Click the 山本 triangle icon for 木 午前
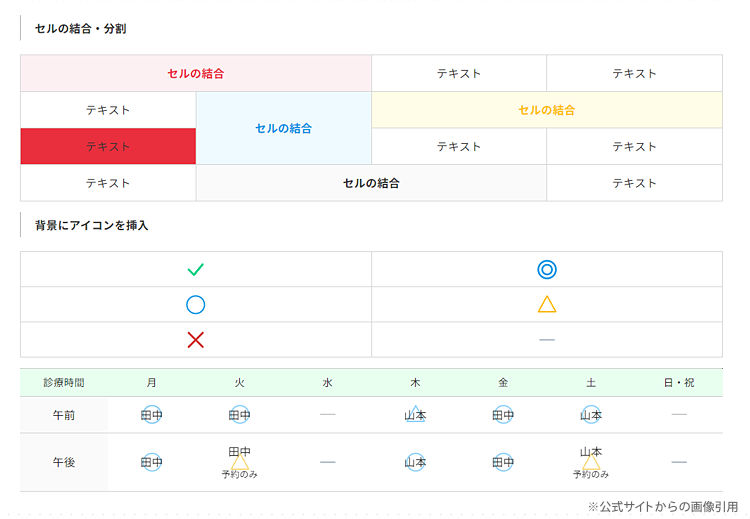Screen dimensions: 750x519 point(415,414)
